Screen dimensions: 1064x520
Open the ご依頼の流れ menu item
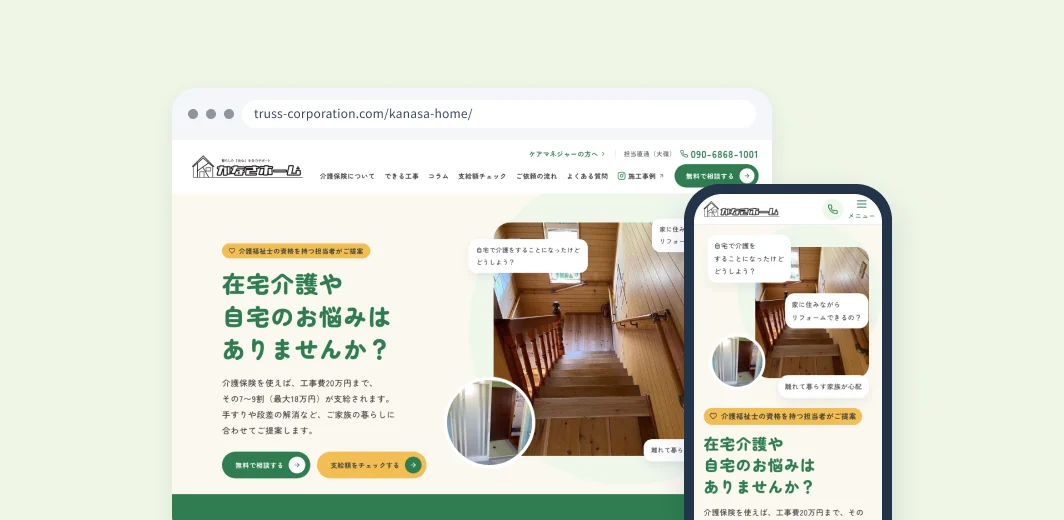pos(536,177)
